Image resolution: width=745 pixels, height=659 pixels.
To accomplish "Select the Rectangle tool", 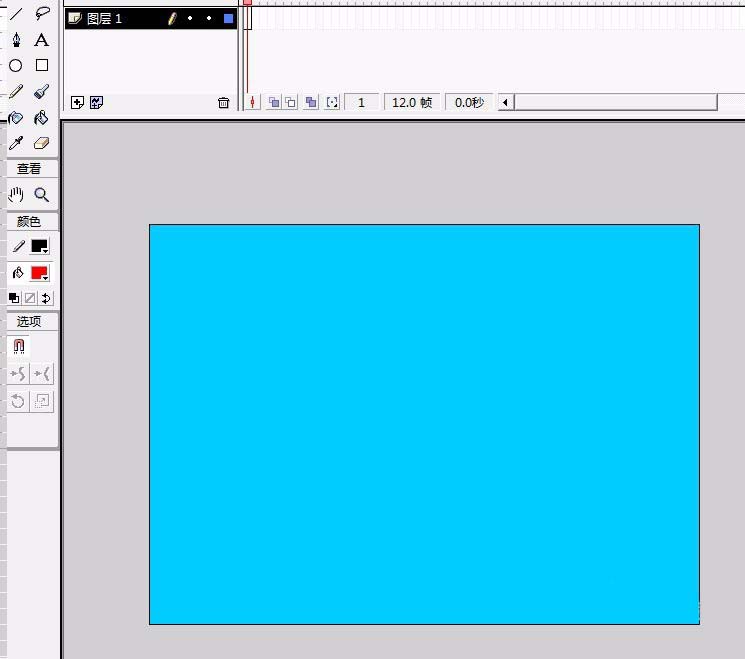I will (x=42, y=65).
